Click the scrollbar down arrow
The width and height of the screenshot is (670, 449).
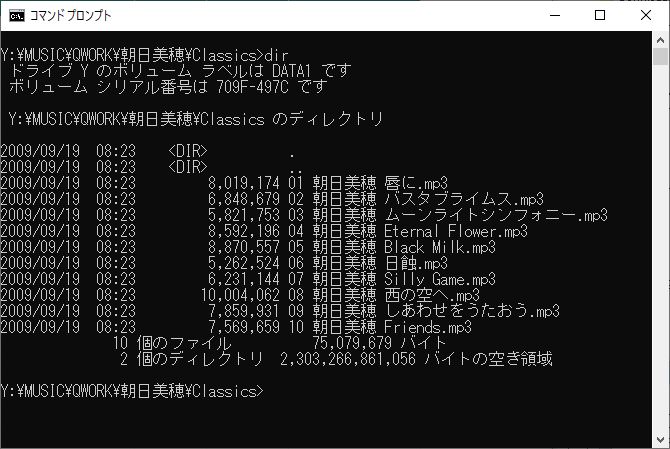tap(659, 439)
